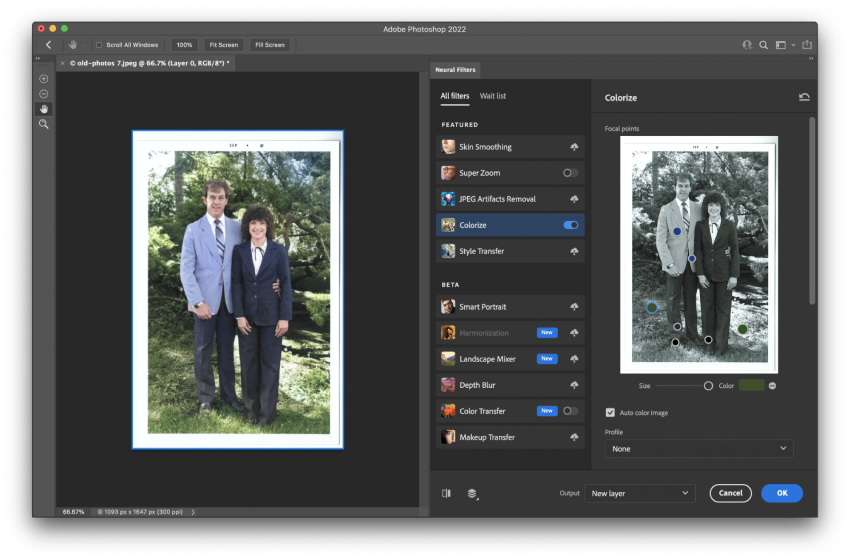Uncheck Auto color image checkbox
Screen dimensions: 850x560
coord(610,413)
